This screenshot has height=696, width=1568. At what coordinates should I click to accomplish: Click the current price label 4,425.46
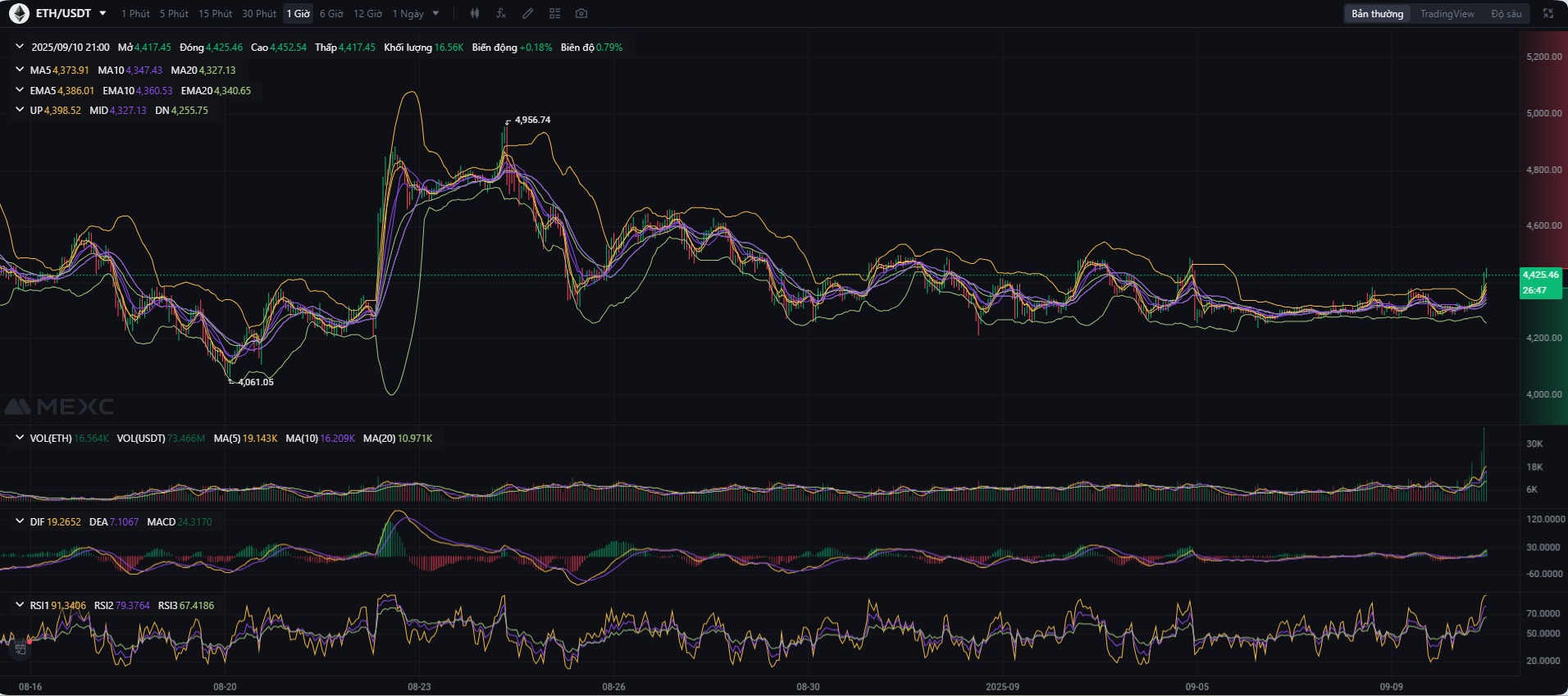(x=1541, y=275)
